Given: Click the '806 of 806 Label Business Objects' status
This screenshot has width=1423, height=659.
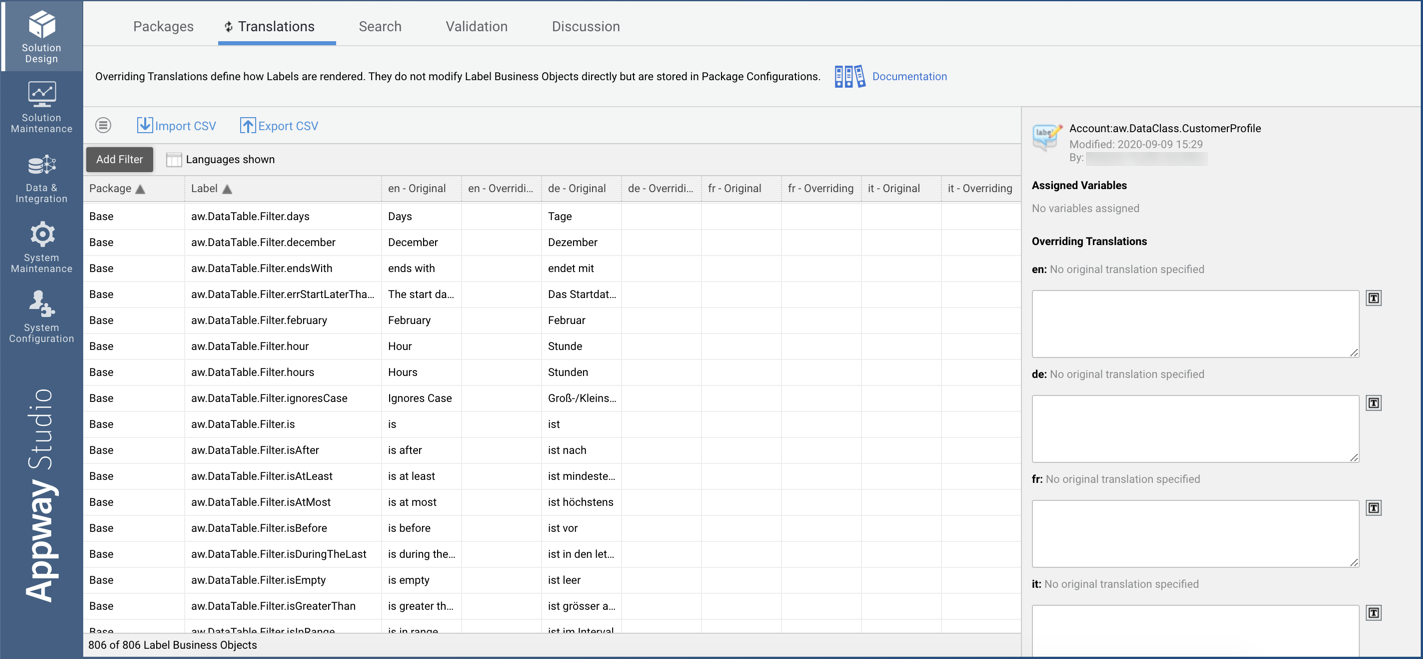Looking at the screenshot, I should click(x=173, y=645).
